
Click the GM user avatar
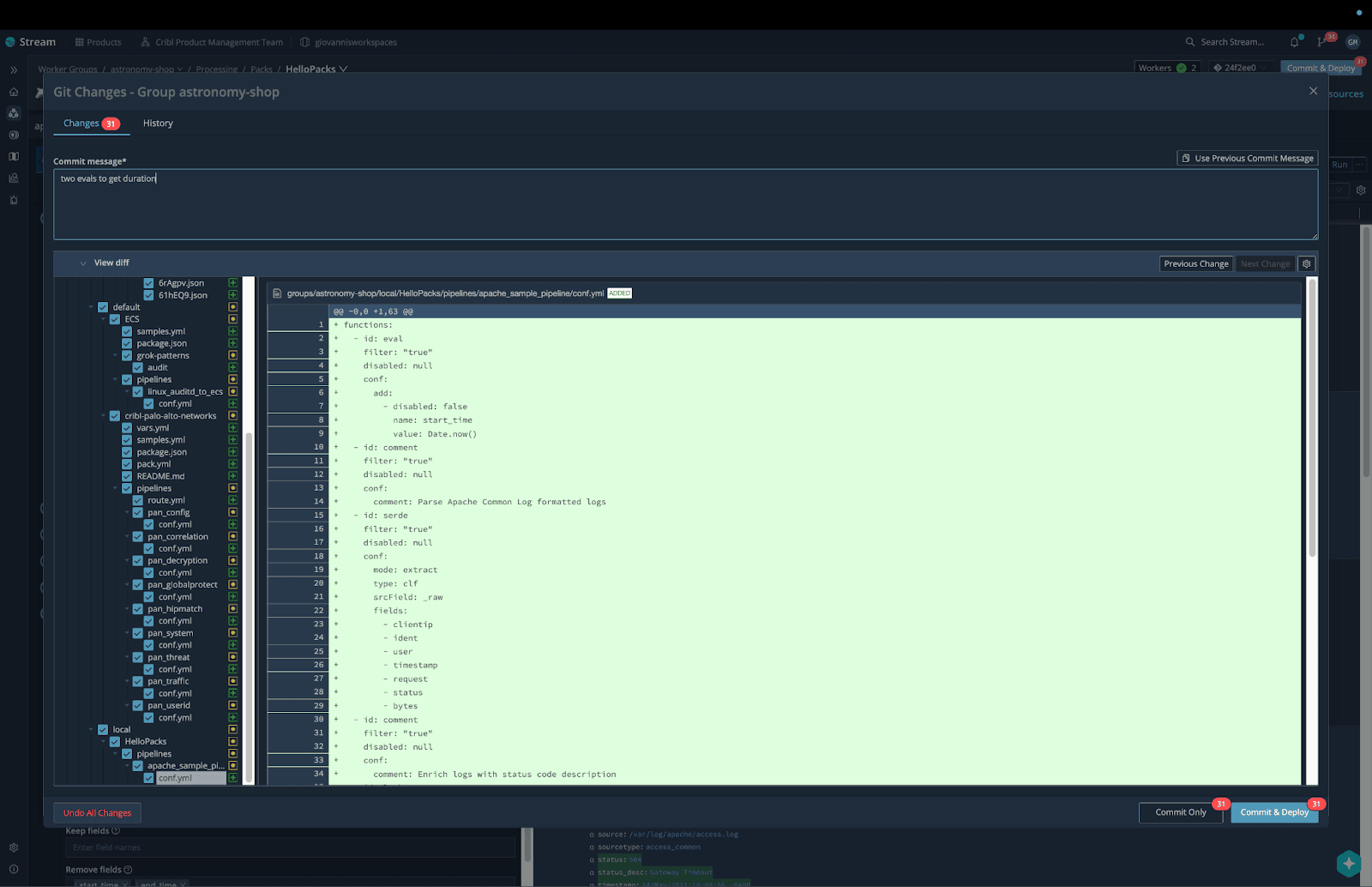(x=1352, y=42)
